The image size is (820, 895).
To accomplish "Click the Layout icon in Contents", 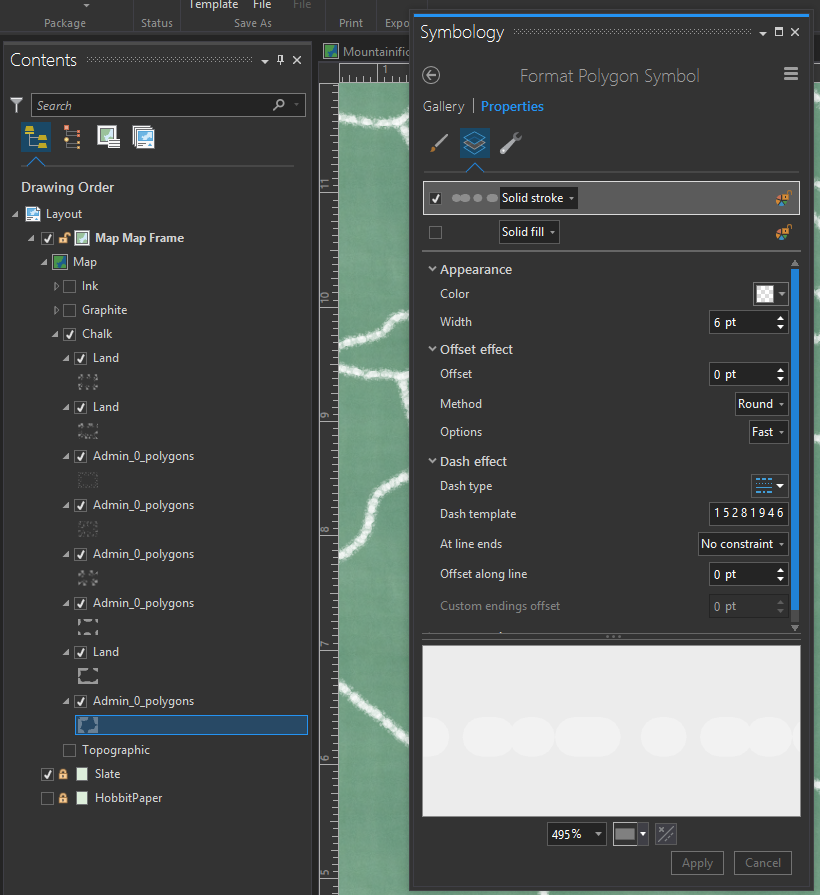I will point(33,214).
